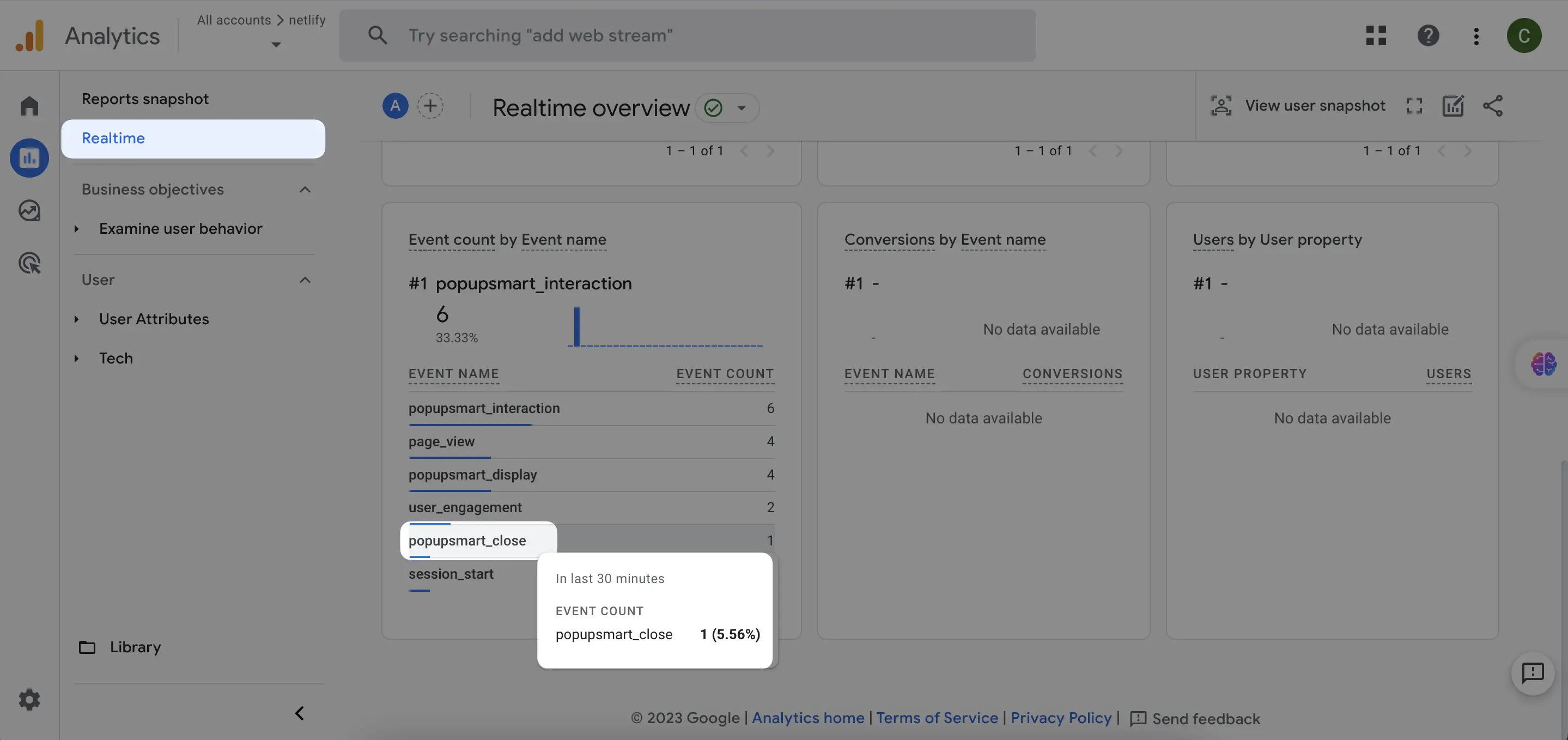The width and height of the screenshot is (1568, 740).
Task: Select the Realtime menu item
Action: 193,138
